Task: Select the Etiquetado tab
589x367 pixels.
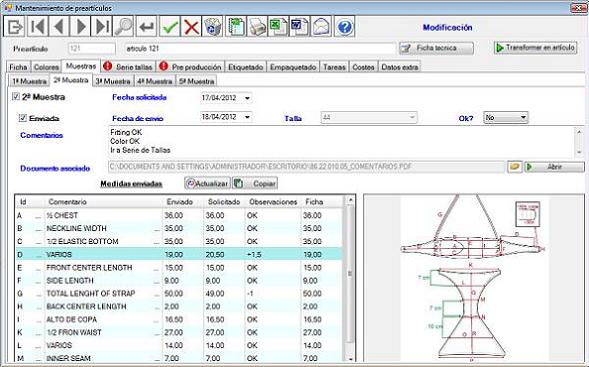Action: (x=246, y=67)
